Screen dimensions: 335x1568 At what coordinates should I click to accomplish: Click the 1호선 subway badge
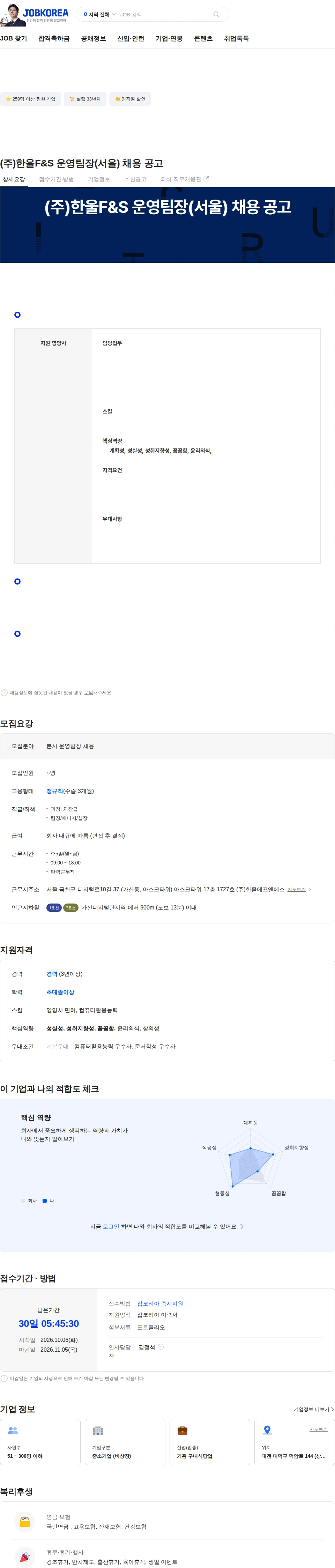tap(54, 908)
